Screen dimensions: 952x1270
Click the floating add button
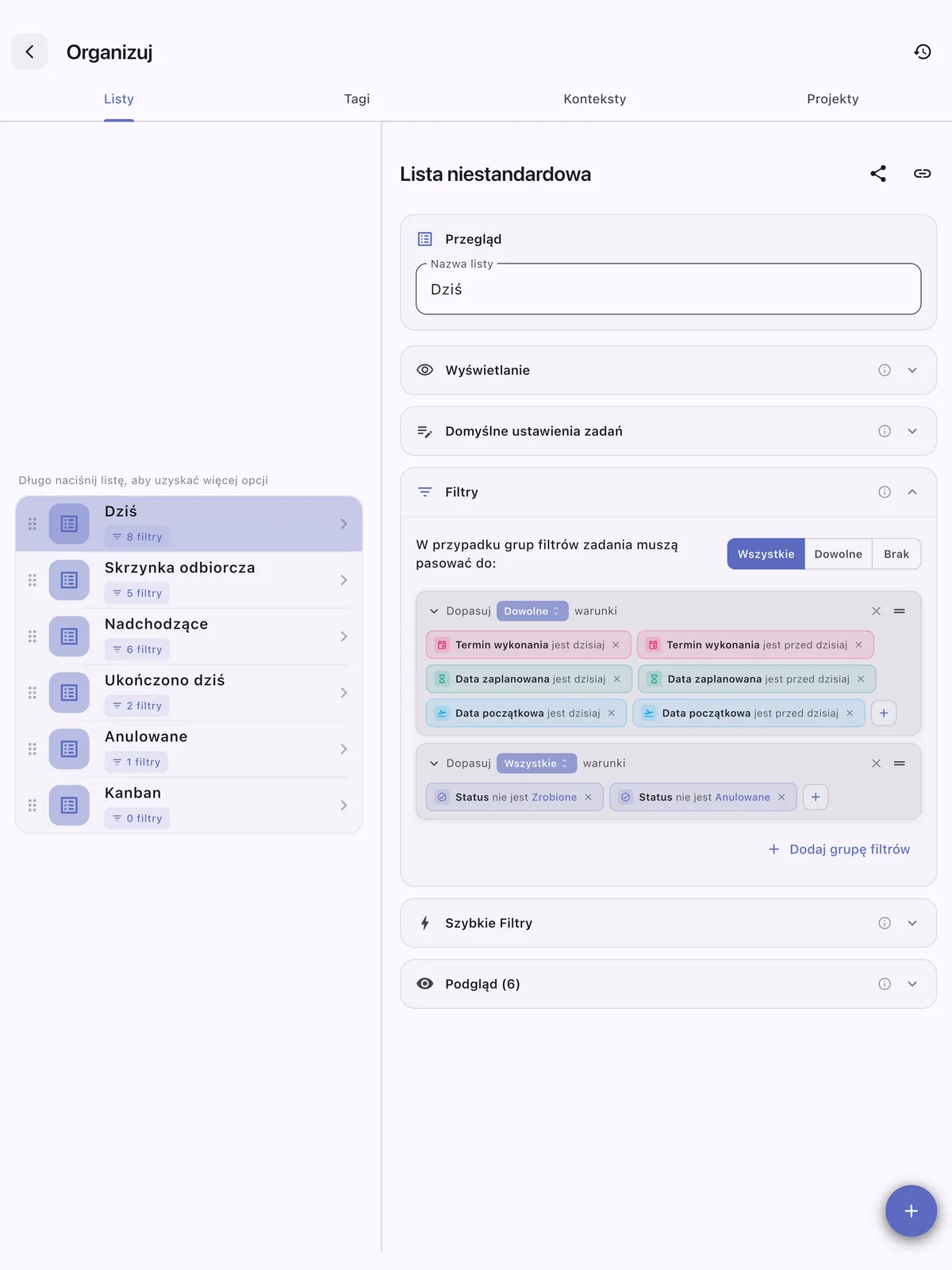coord(912,1211)
